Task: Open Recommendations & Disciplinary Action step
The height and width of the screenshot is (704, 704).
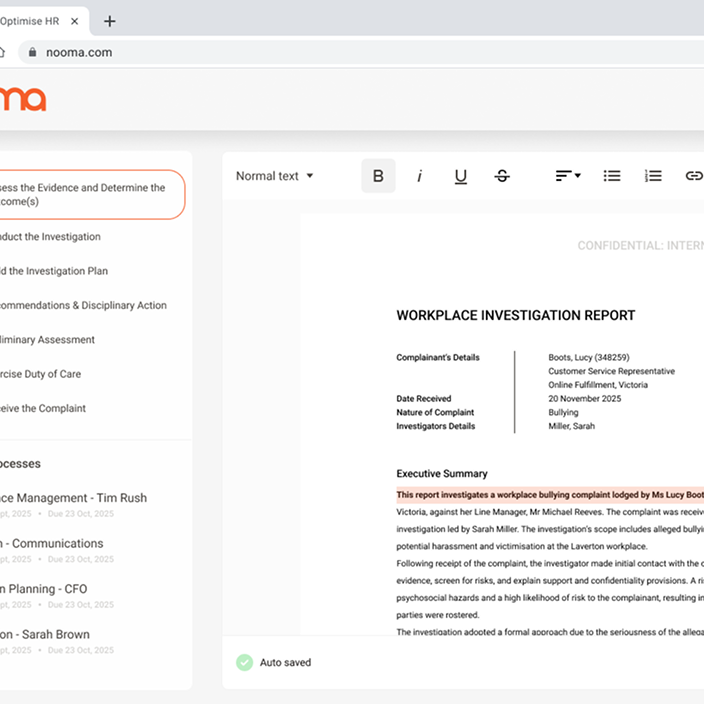Action: [83, 305]
